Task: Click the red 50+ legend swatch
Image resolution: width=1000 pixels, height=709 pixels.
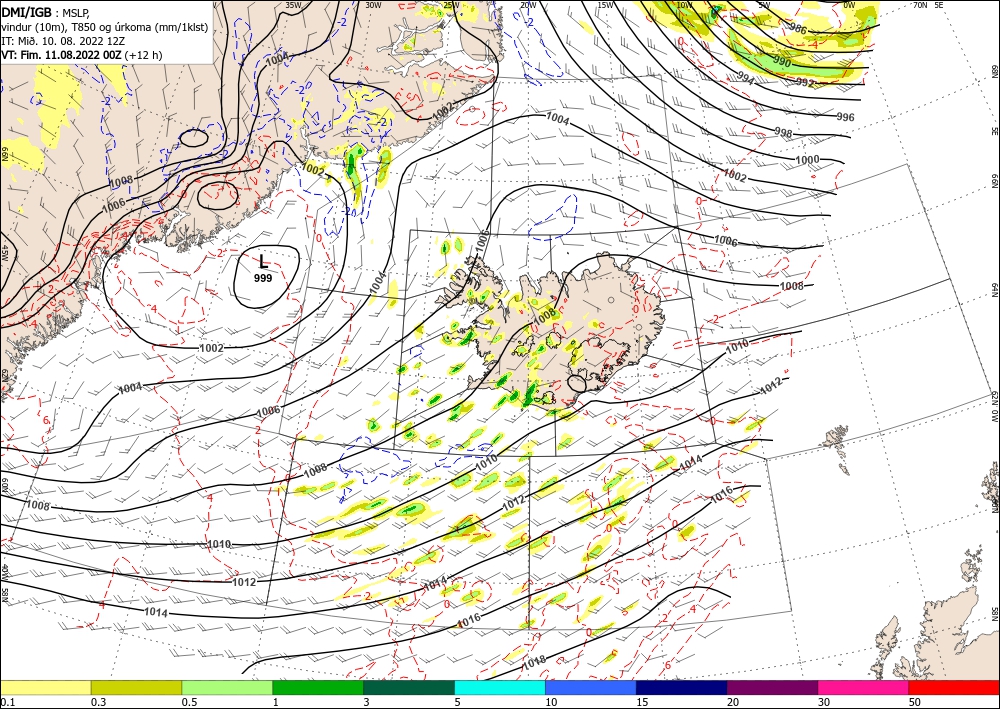Action: pos(954,687)
